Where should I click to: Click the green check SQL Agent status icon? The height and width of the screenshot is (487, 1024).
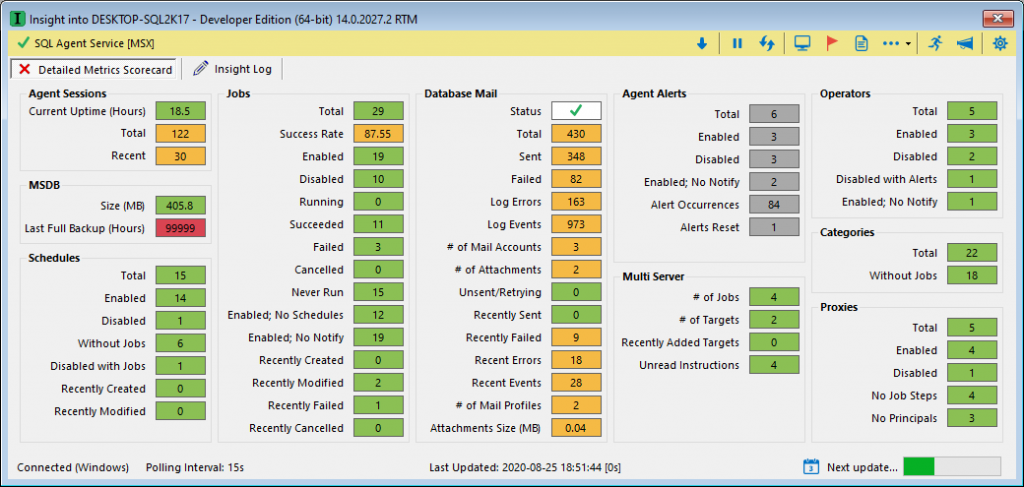coord(24,43)
